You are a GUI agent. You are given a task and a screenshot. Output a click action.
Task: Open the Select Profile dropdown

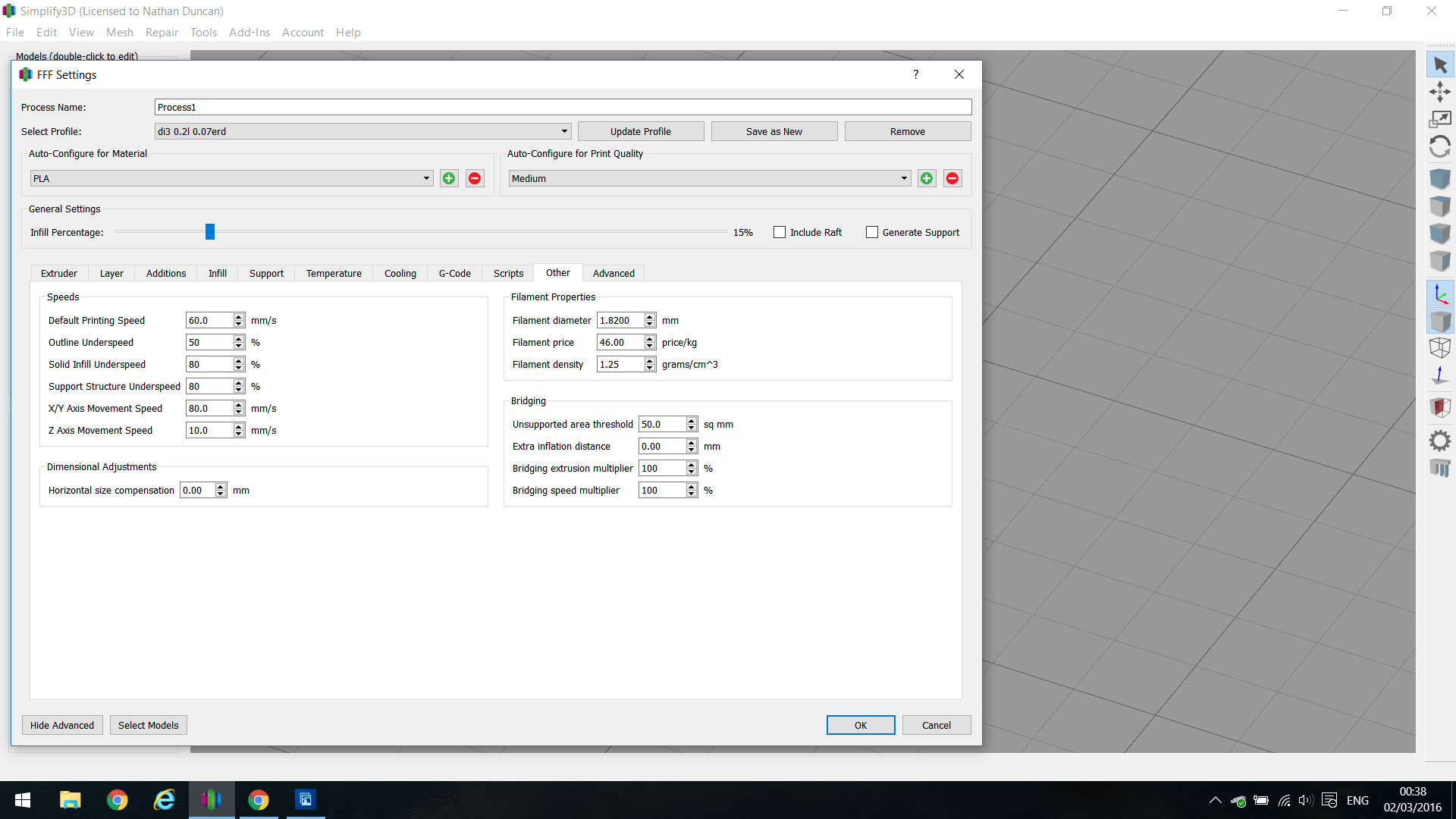[362, 131]
